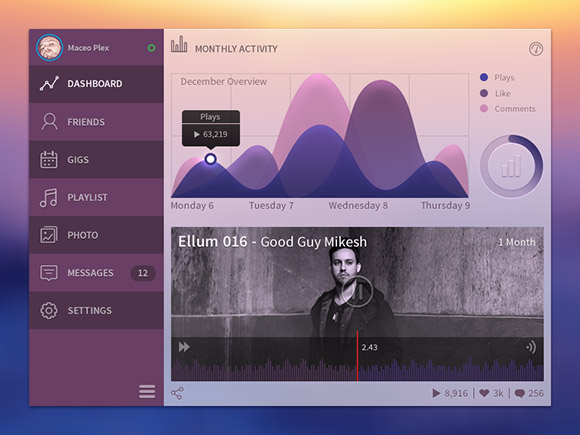Image resolution: width=580 pixels, height=435 pixels.
Task: Toggle the Plays legend dot
Action: pos(484,77)
